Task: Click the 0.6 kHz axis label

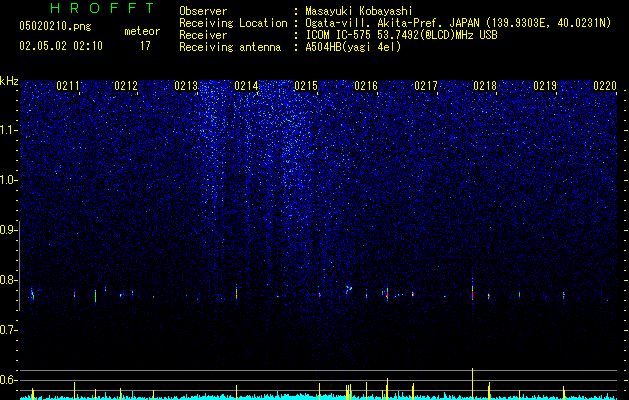Action: pos(9,380)
